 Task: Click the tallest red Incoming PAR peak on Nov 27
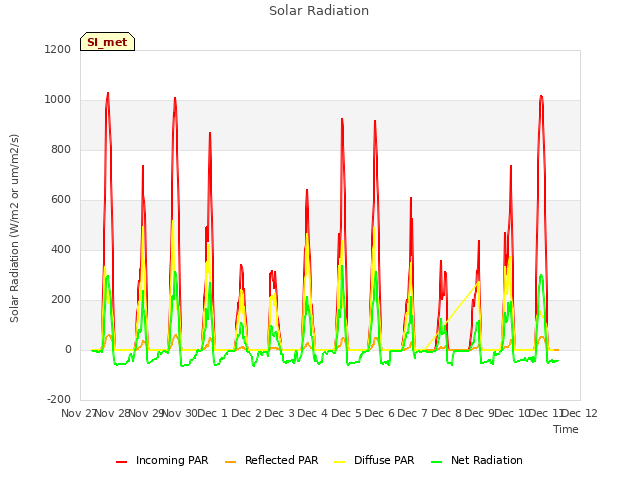click(108, 94)
